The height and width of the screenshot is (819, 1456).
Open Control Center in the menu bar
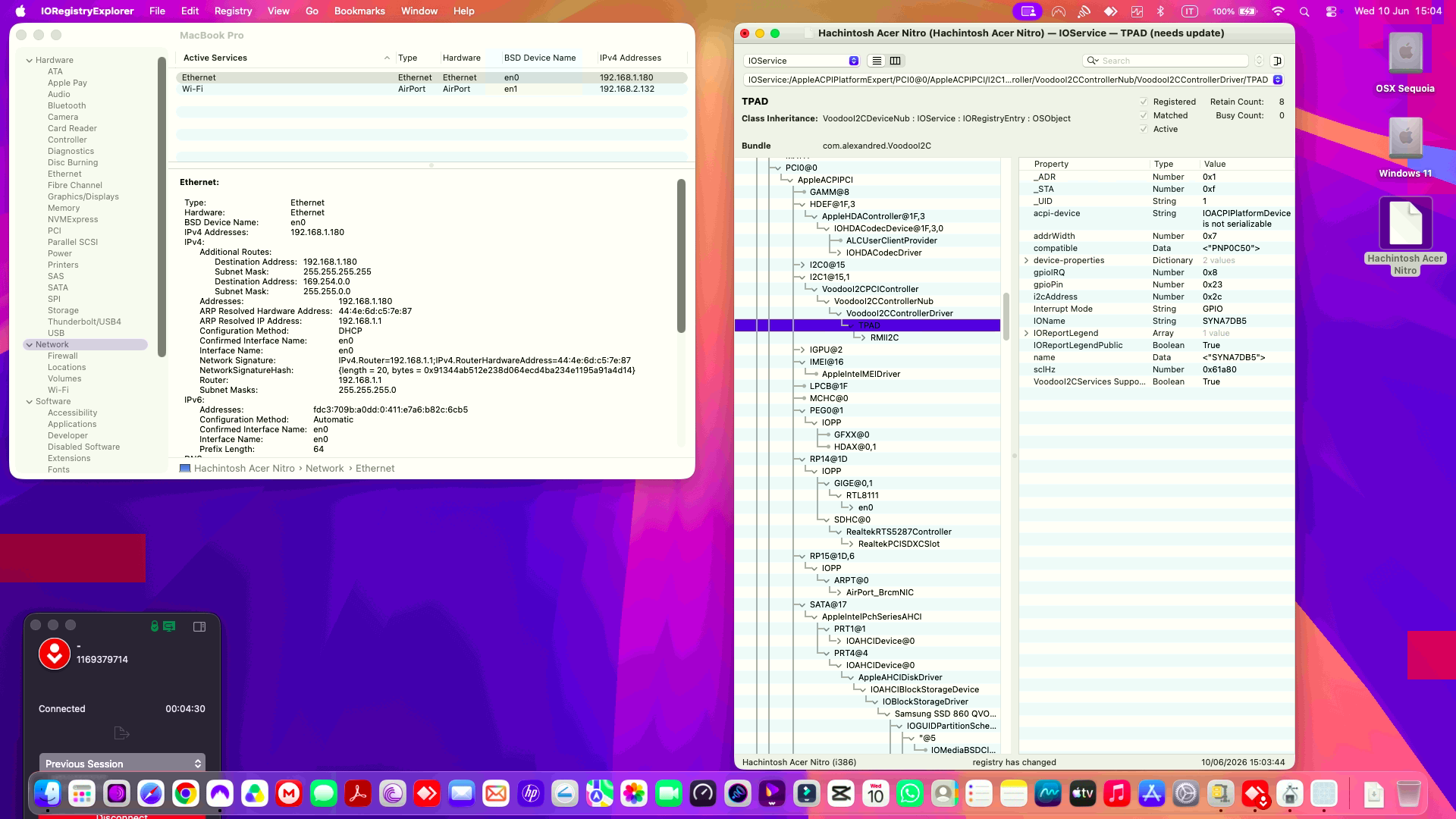[x=1331, y=11]
